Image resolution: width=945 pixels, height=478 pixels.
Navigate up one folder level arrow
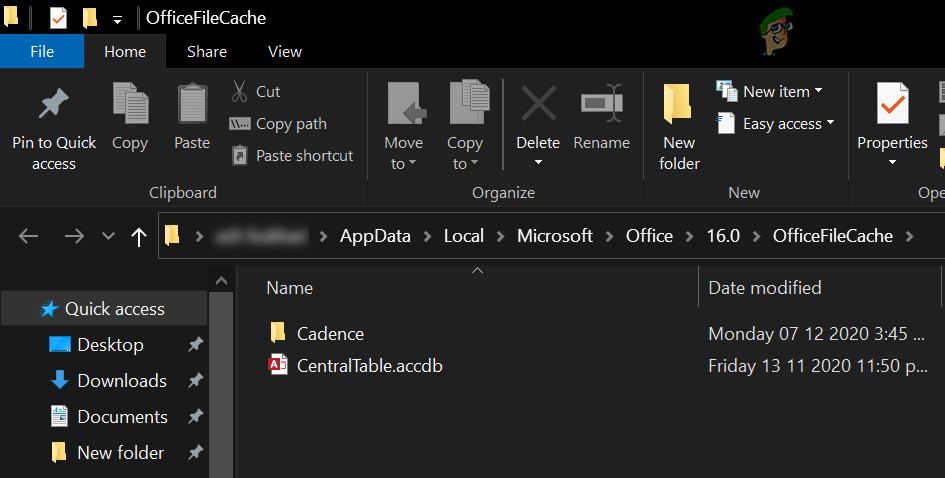tap(139, 237)
